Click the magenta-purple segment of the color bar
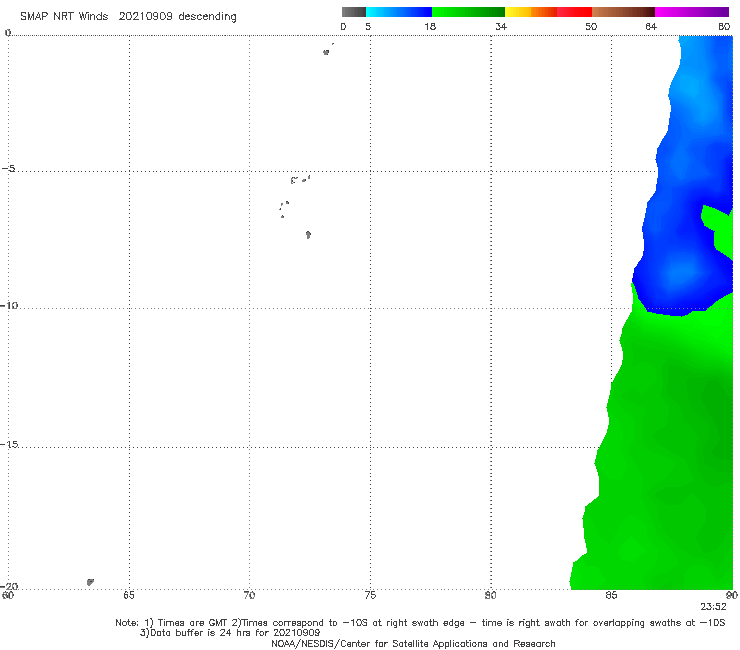Image resolution: width=740 pixels, height=650 pixels. click(692, 12)
